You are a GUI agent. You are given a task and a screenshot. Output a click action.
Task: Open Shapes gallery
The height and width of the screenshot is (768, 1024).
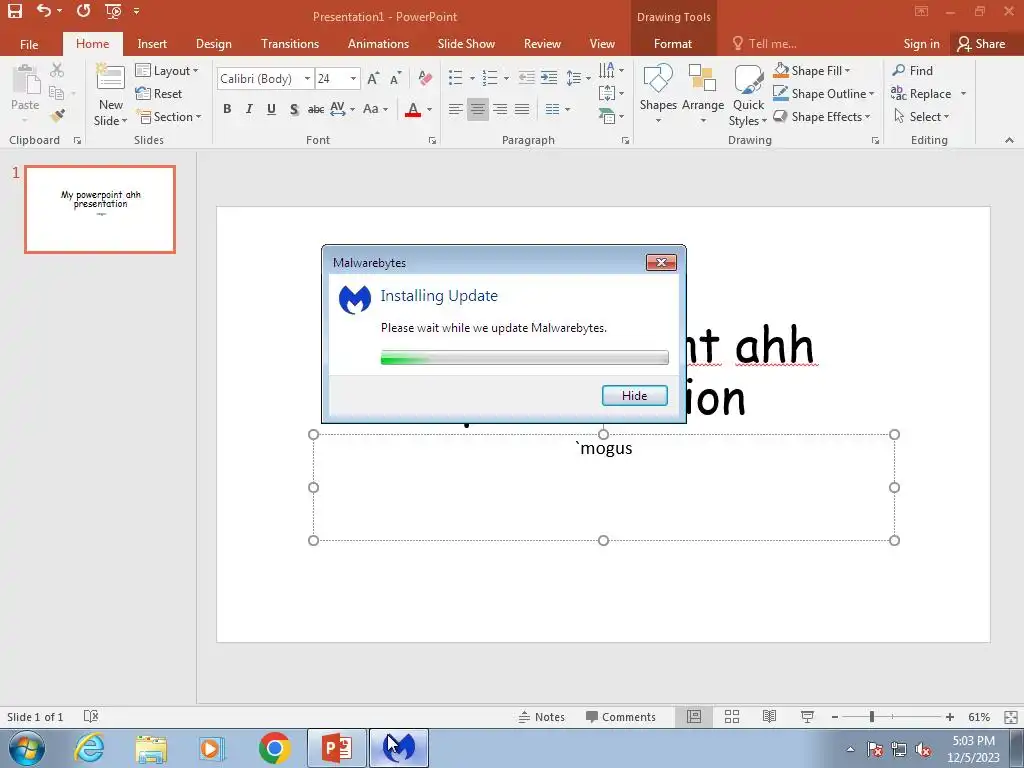coord(658,94)
